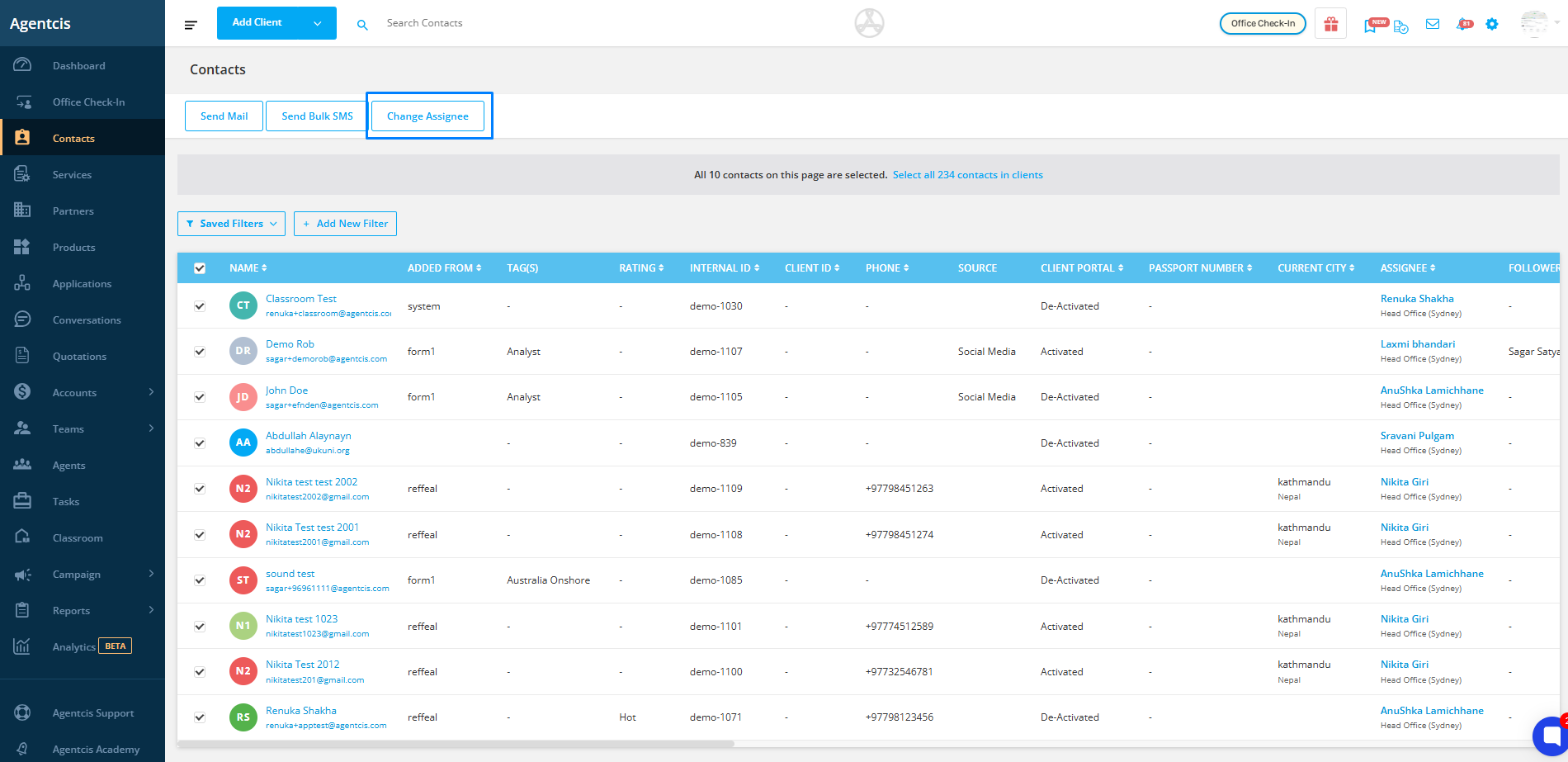
Task: Expand the Accounts sidebar submenu
Action: coord(151,392)
